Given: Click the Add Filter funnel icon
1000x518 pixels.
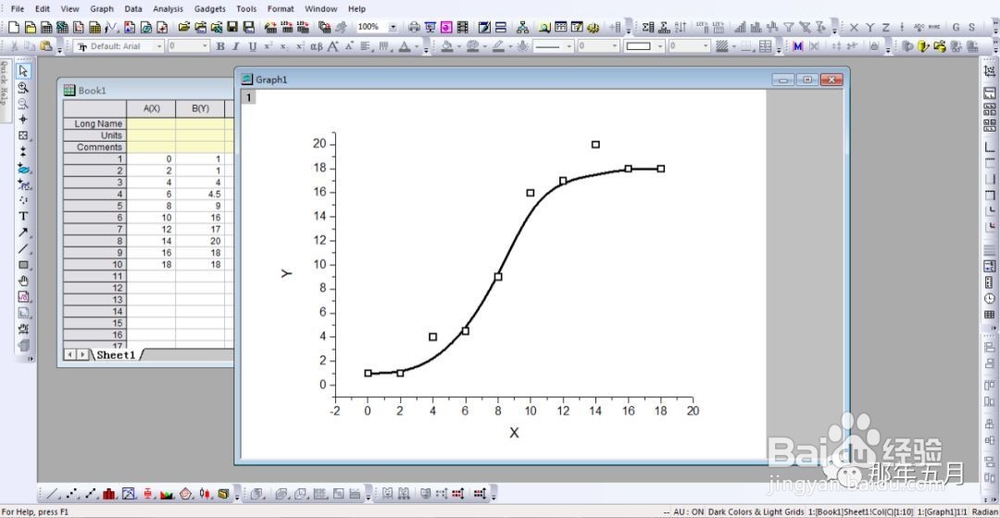Looking at the screenshot, I should tap(789, 27).
